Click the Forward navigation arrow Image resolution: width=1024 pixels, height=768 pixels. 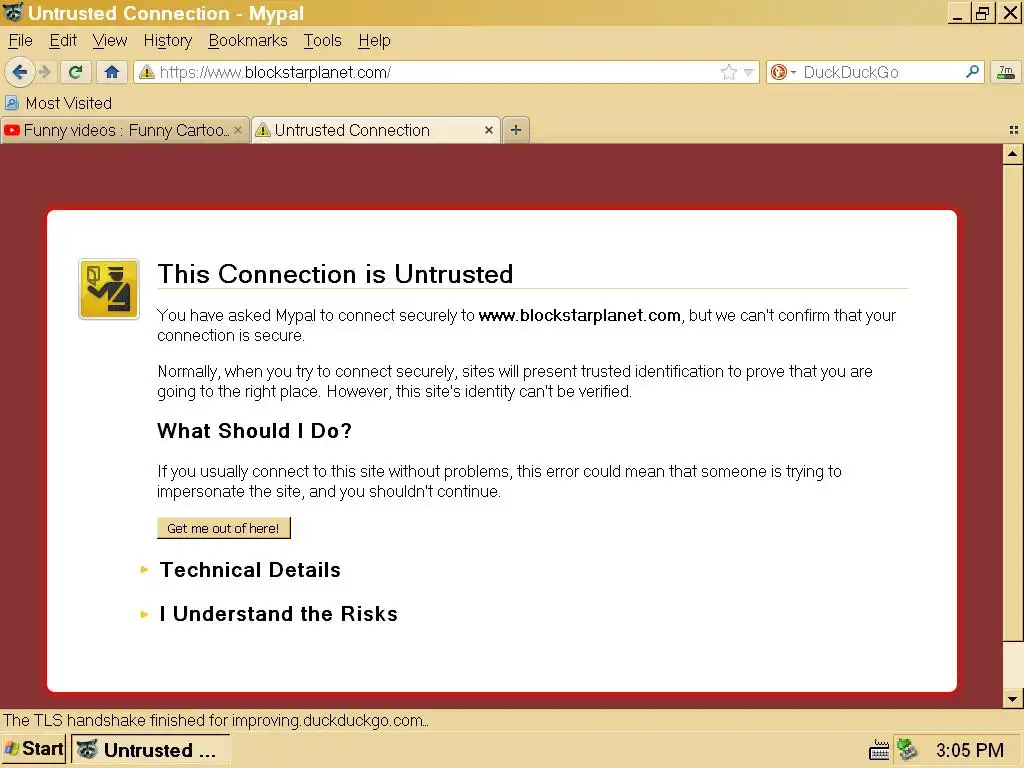point(44,72)
